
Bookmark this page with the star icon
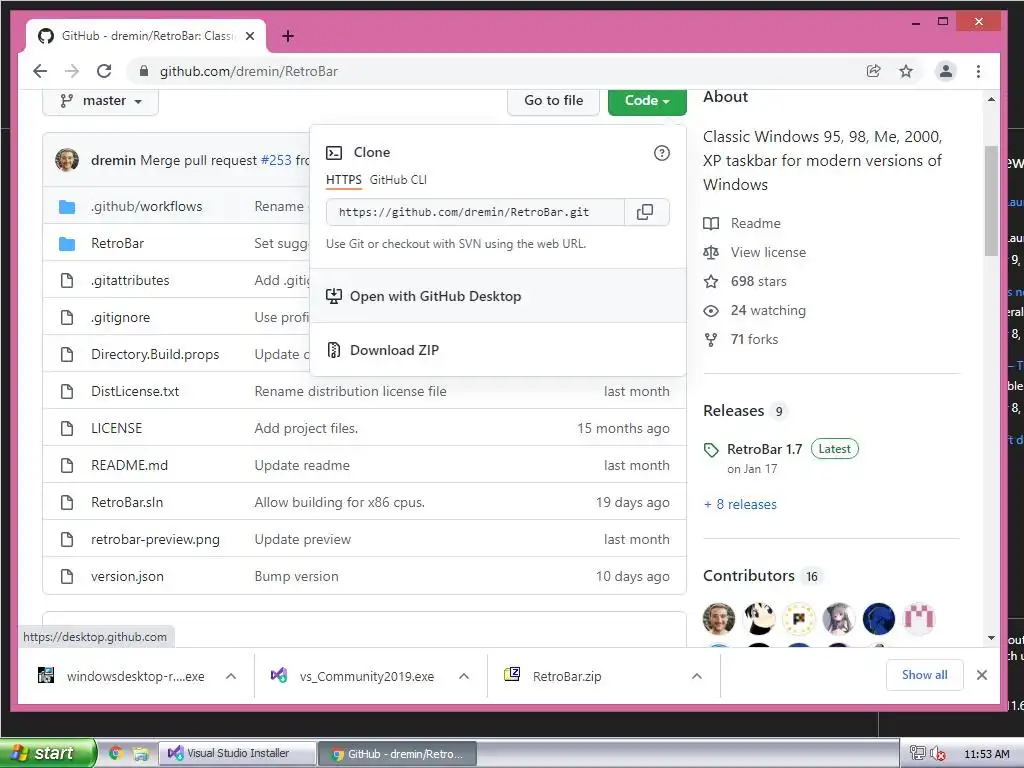(906, 71)
